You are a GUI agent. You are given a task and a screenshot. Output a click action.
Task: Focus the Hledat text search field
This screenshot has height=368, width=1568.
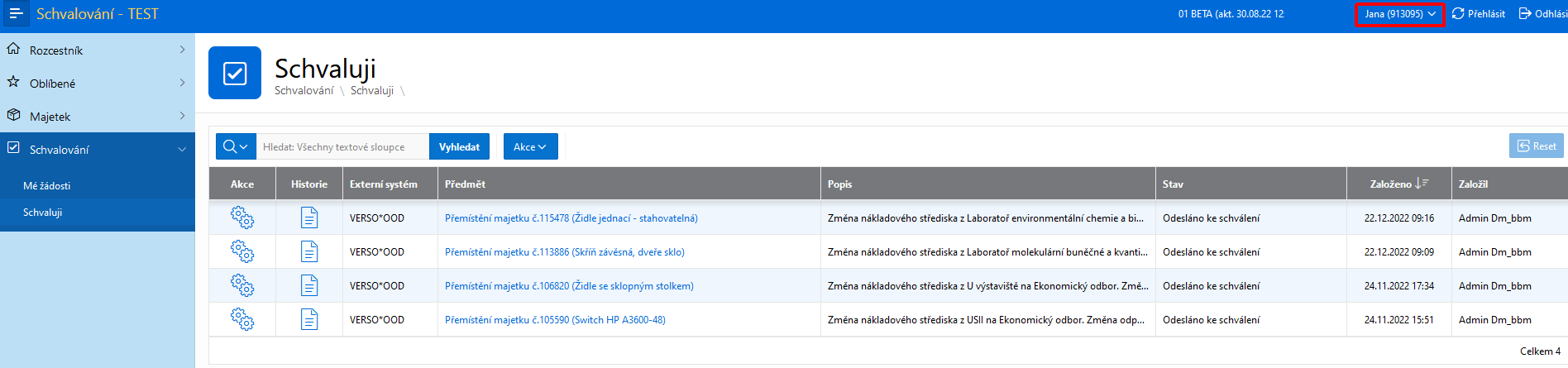pos(342,146)
